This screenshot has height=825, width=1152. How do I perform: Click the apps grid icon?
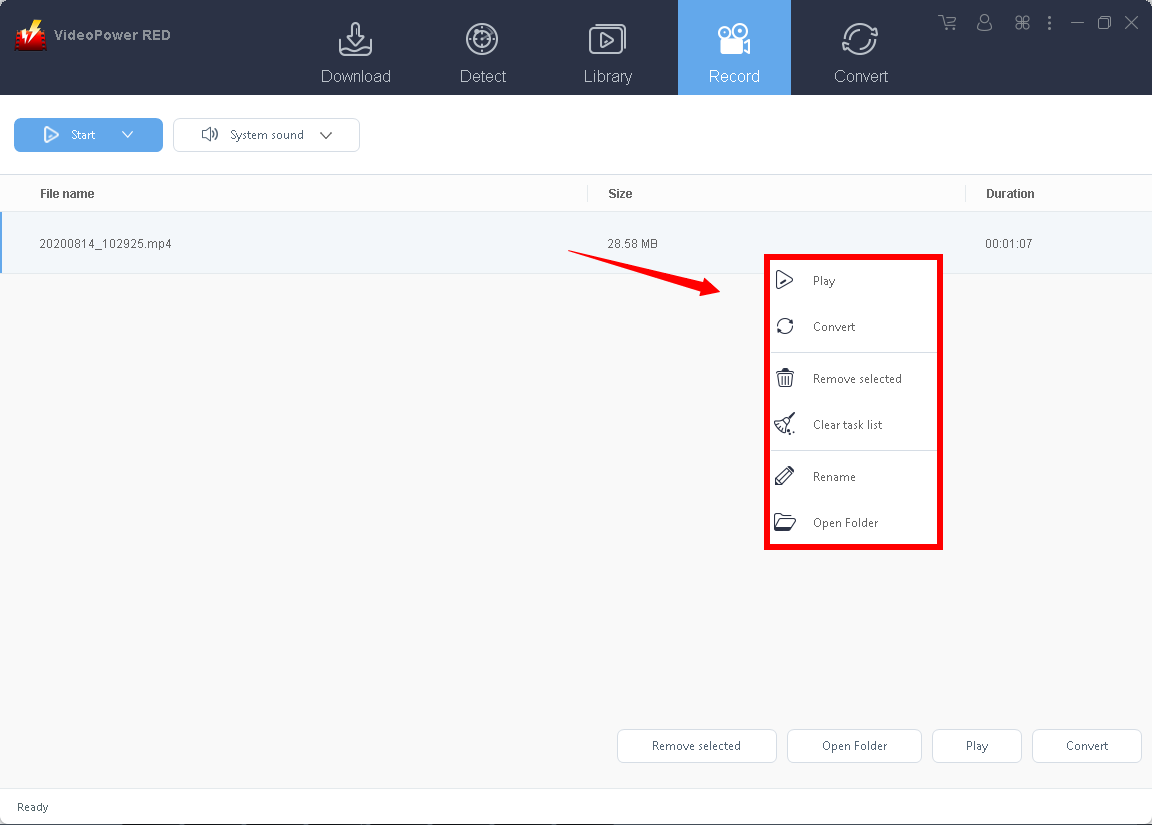pos(1021,22)
